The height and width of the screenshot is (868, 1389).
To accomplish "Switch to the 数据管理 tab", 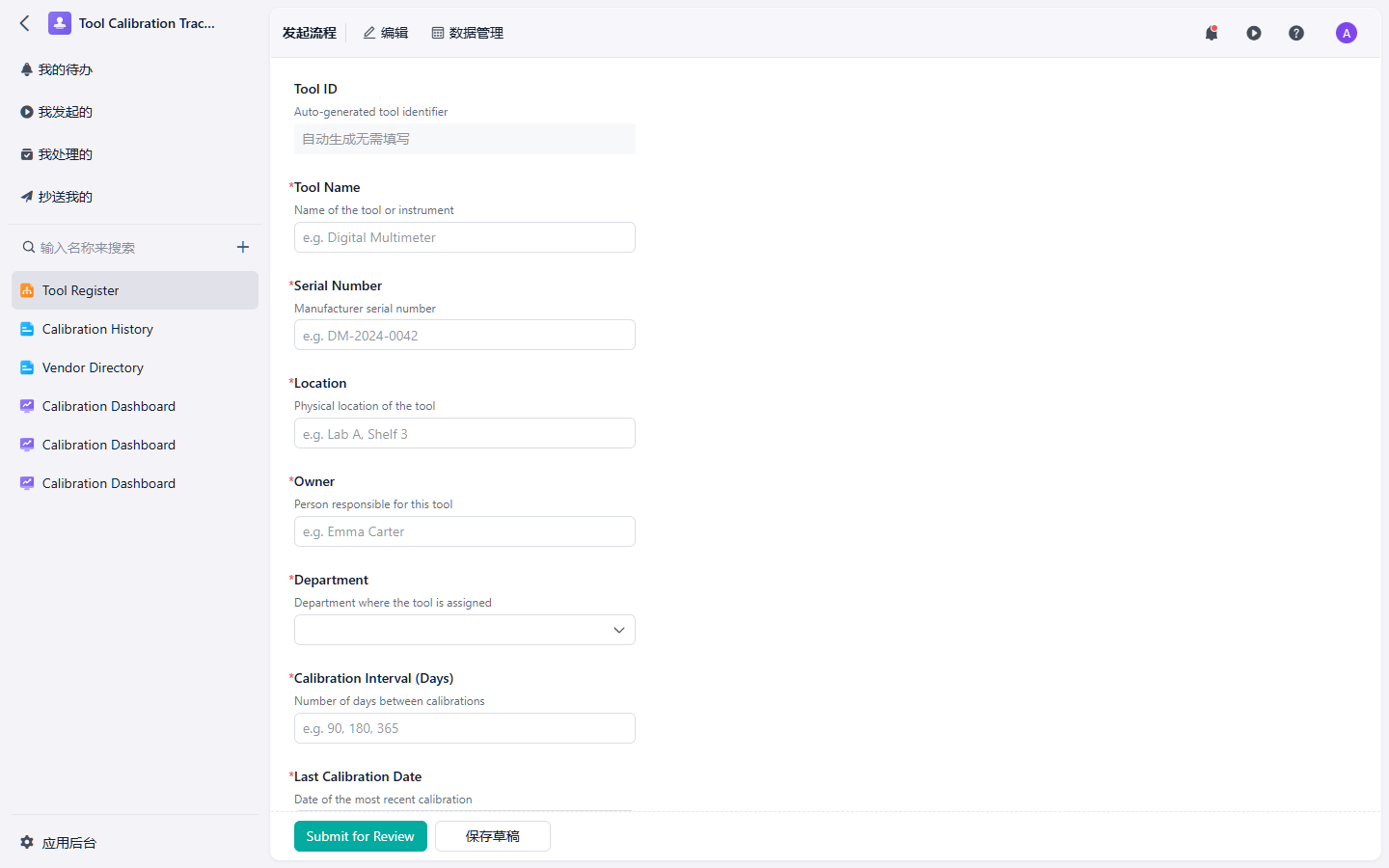I will coord(467,33).
